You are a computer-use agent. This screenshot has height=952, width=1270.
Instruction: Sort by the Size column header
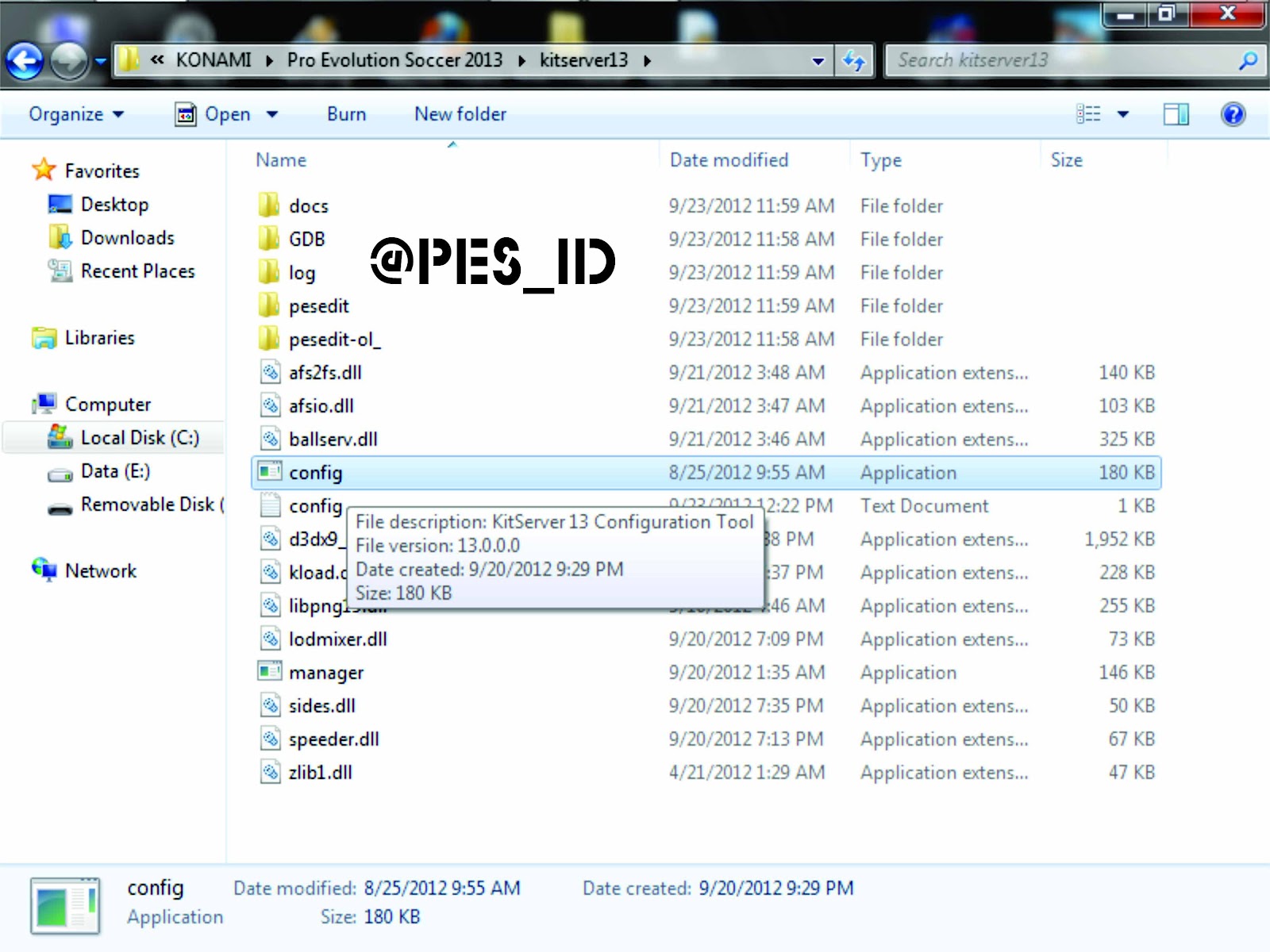pos(1066,160)
